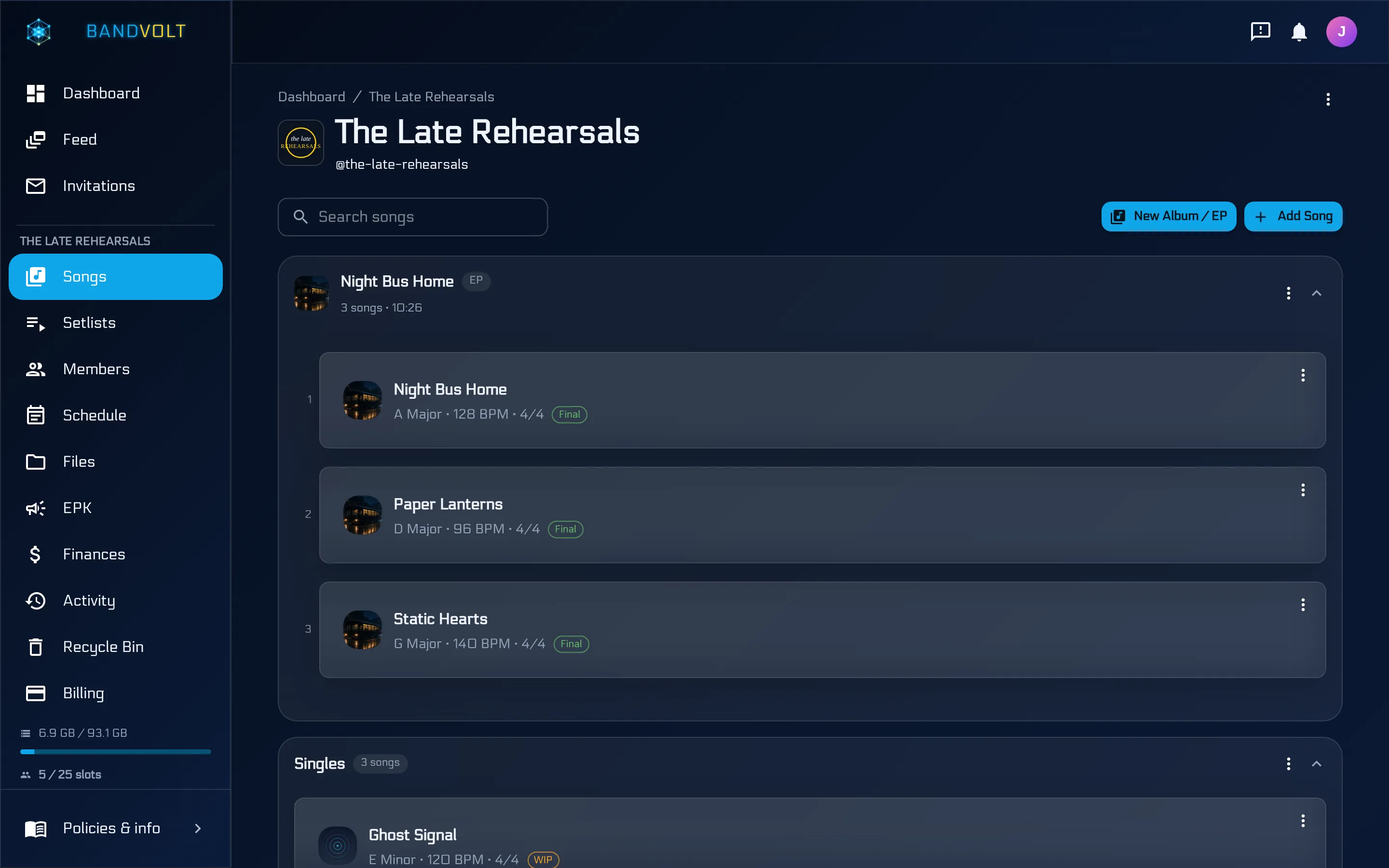Open options for Static Hearts song

click(1303, 605)
